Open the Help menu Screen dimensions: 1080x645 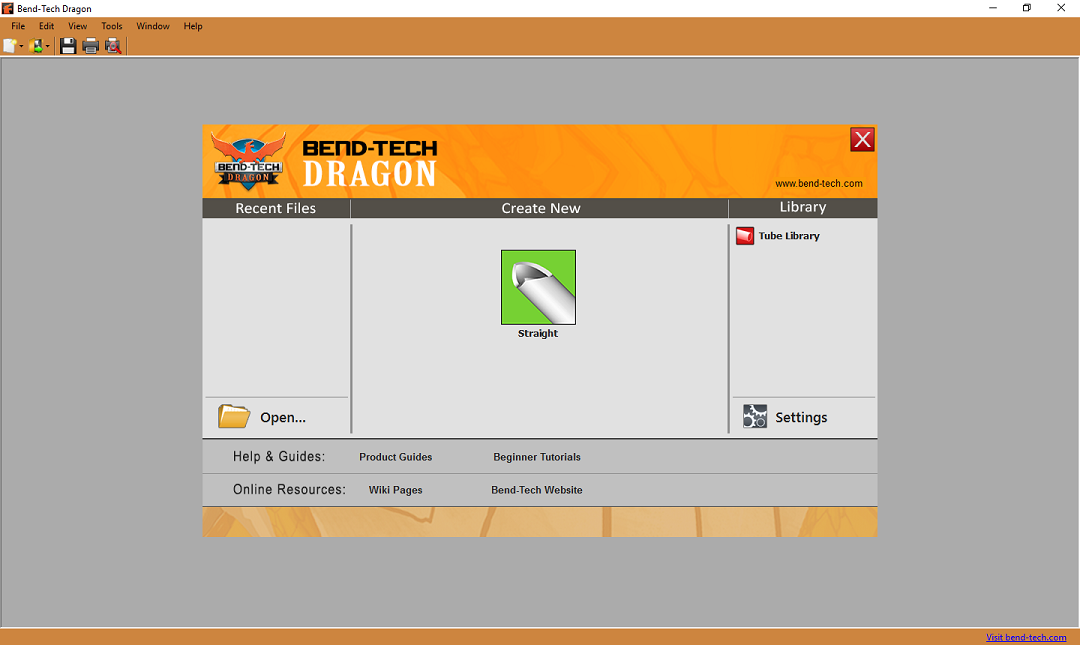tap(193, 26)
